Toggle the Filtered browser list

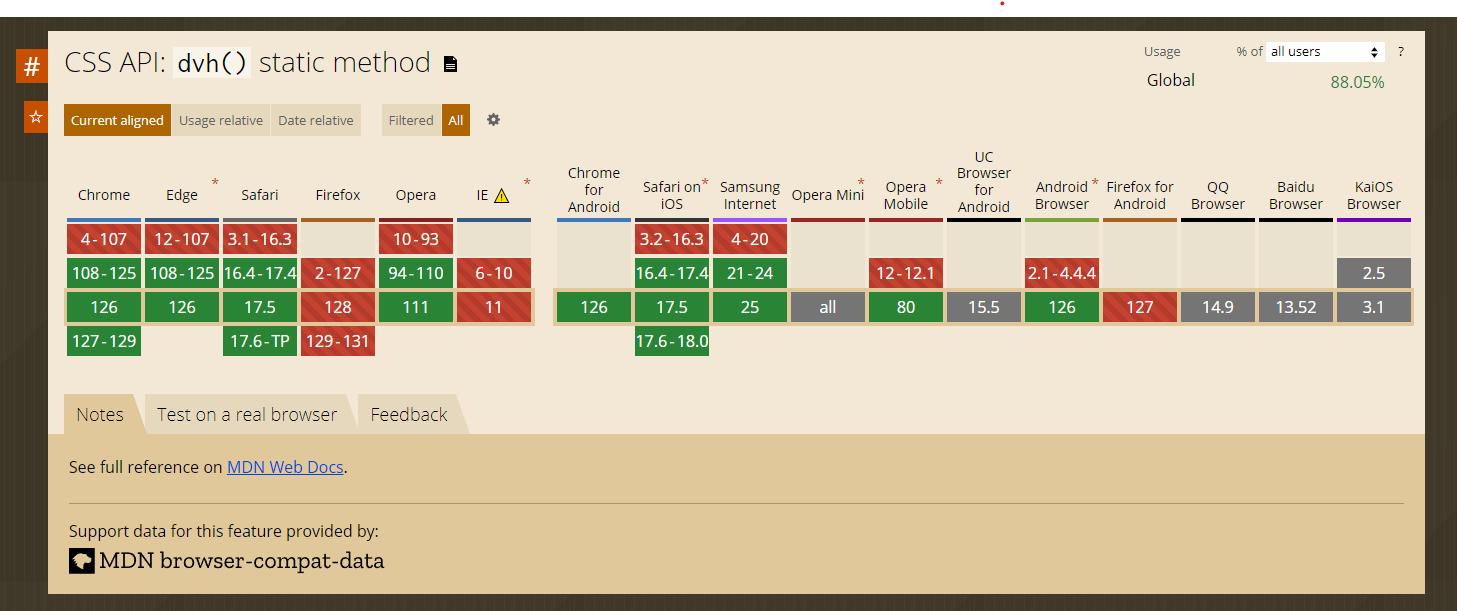pyautogui.click(x=410, y=119)
